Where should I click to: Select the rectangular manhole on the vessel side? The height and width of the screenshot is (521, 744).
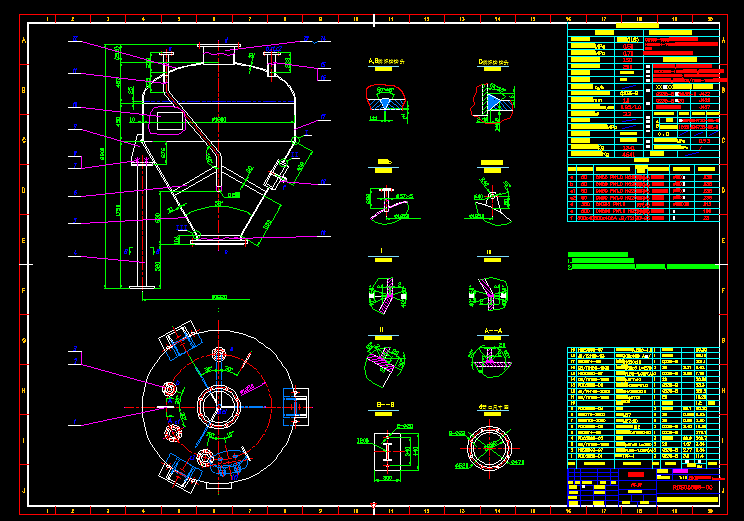point(167,121)
